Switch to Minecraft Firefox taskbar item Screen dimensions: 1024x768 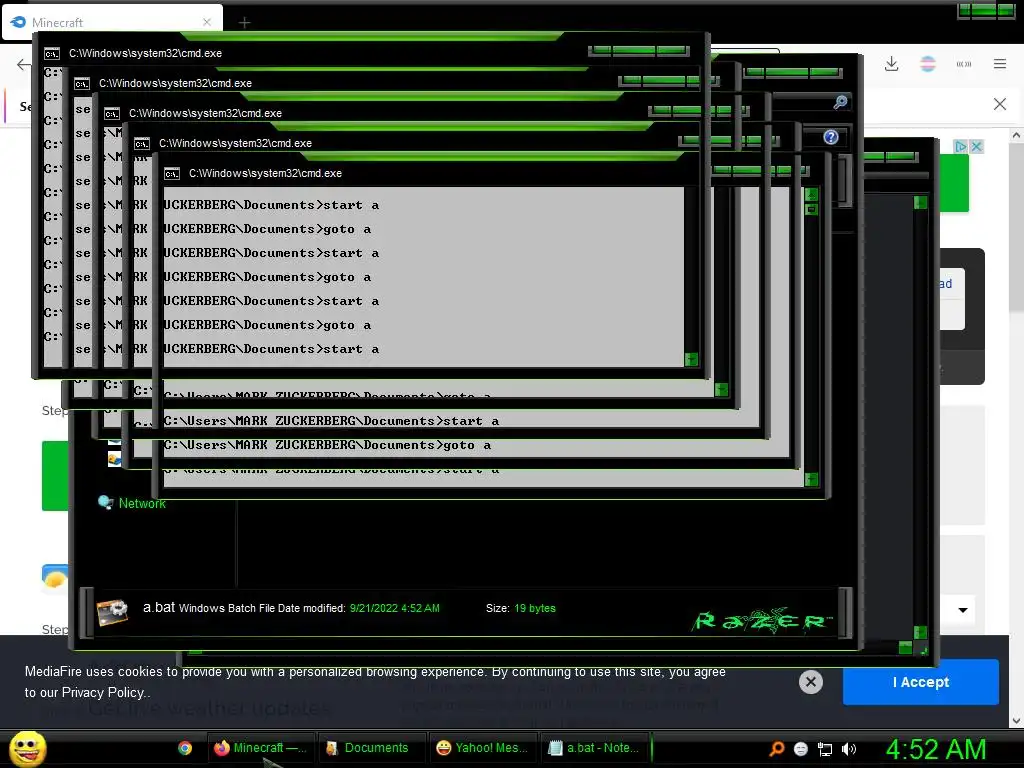point(261,748)
